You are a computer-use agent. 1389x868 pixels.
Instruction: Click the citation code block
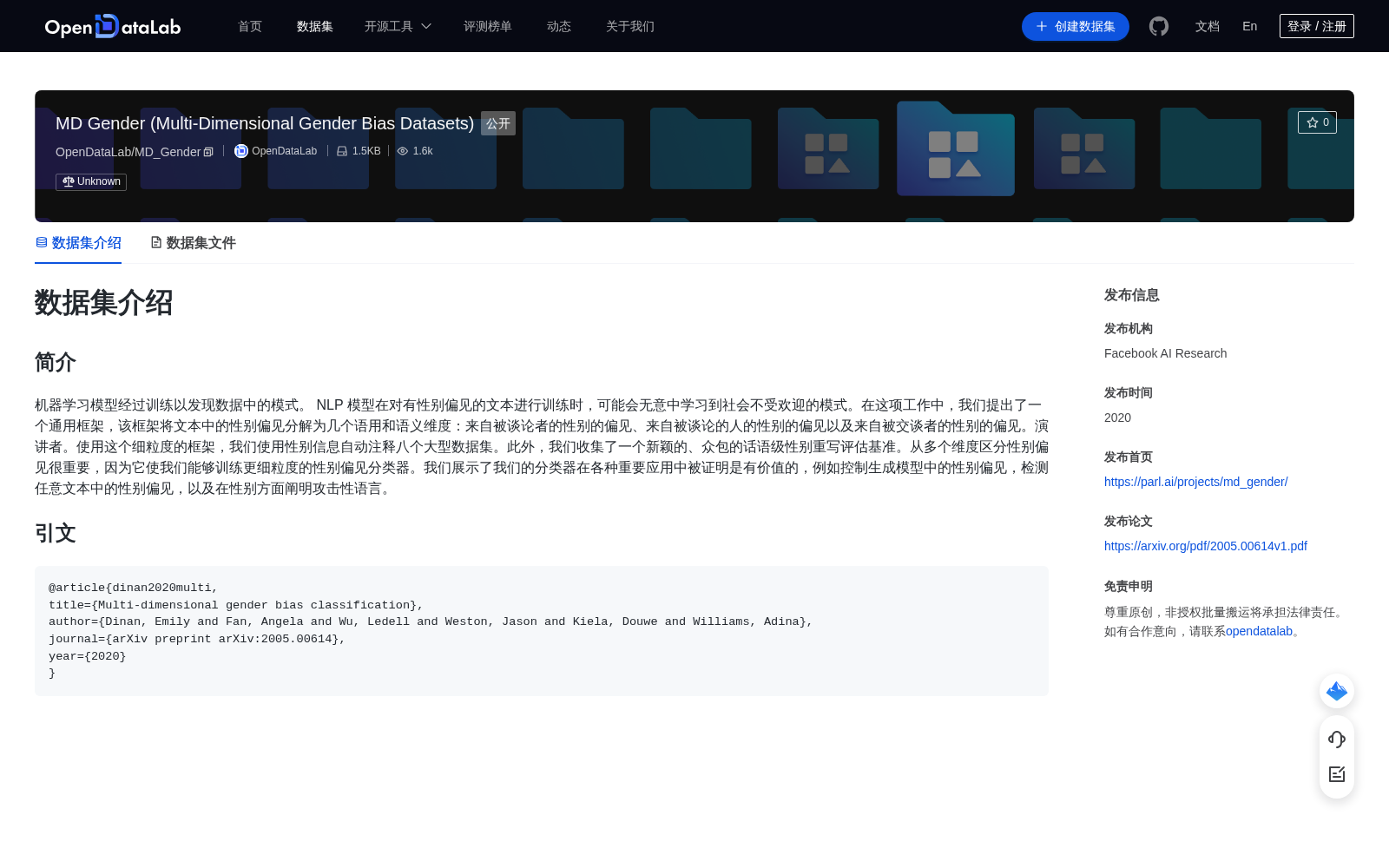tap(542, 631)
